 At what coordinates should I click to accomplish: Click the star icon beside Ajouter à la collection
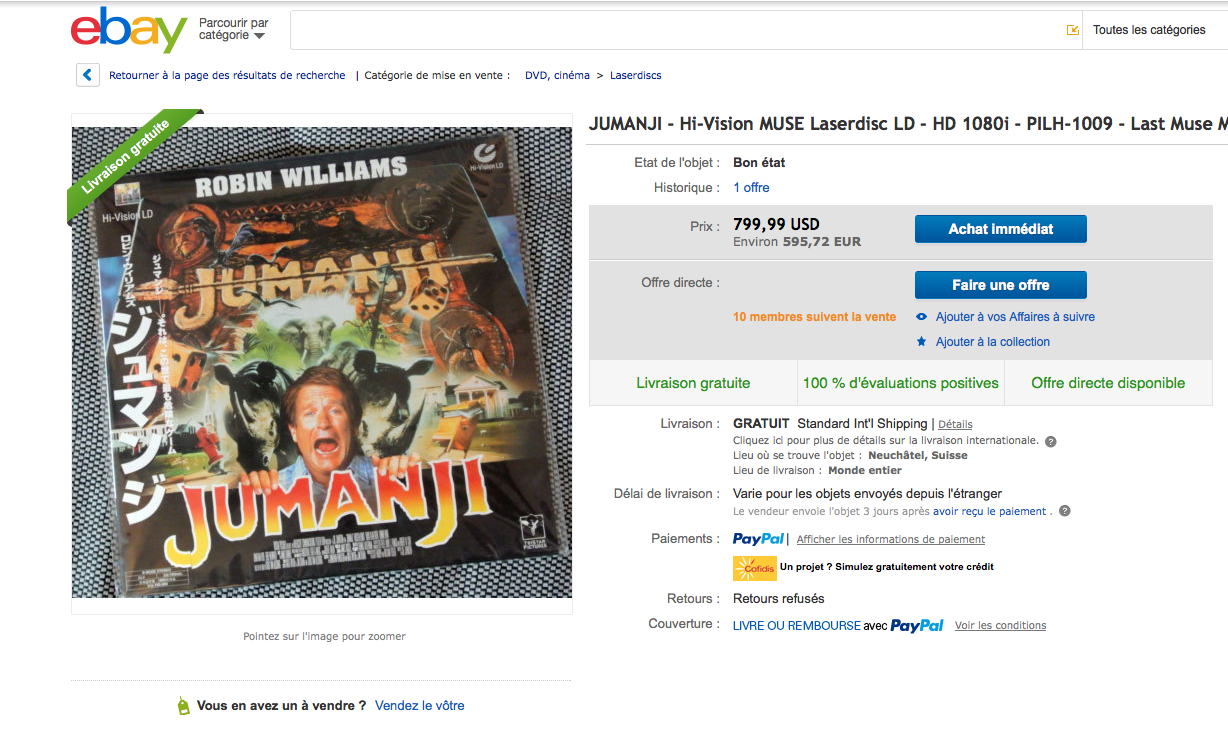pyautogui.click(x=922, y=342)
